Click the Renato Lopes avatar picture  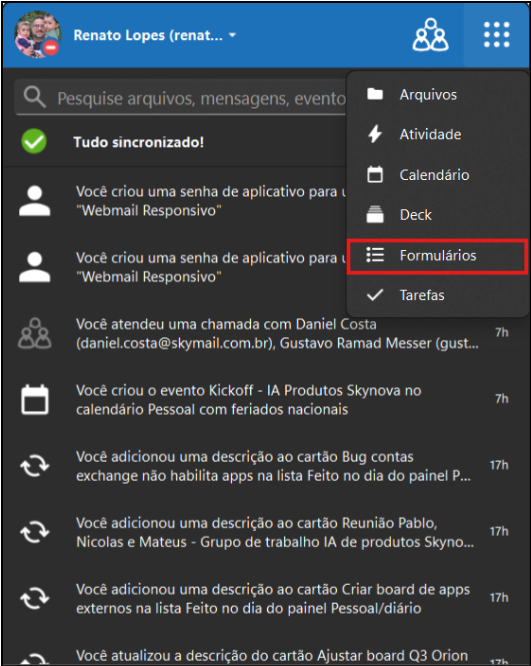pos(38,34)
